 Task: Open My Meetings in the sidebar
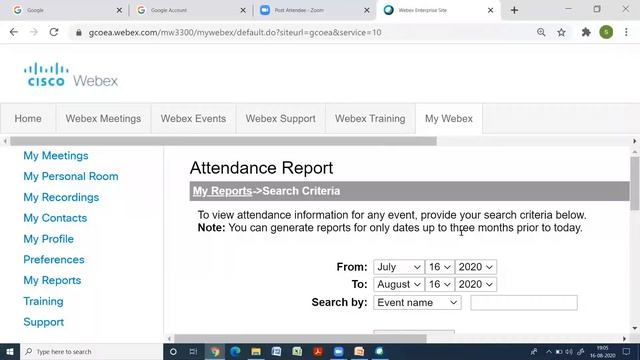pos(56,156)
